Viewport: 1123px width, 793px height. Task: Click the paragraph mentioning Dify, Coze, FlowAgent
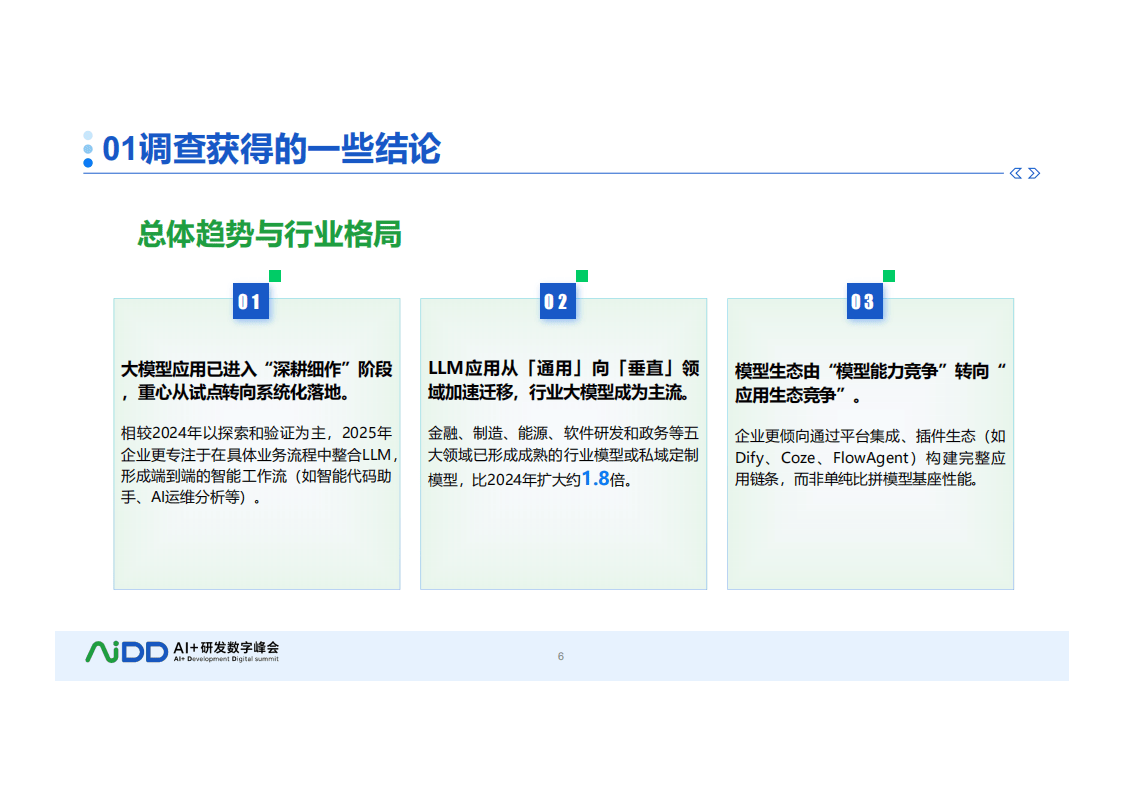870,457
